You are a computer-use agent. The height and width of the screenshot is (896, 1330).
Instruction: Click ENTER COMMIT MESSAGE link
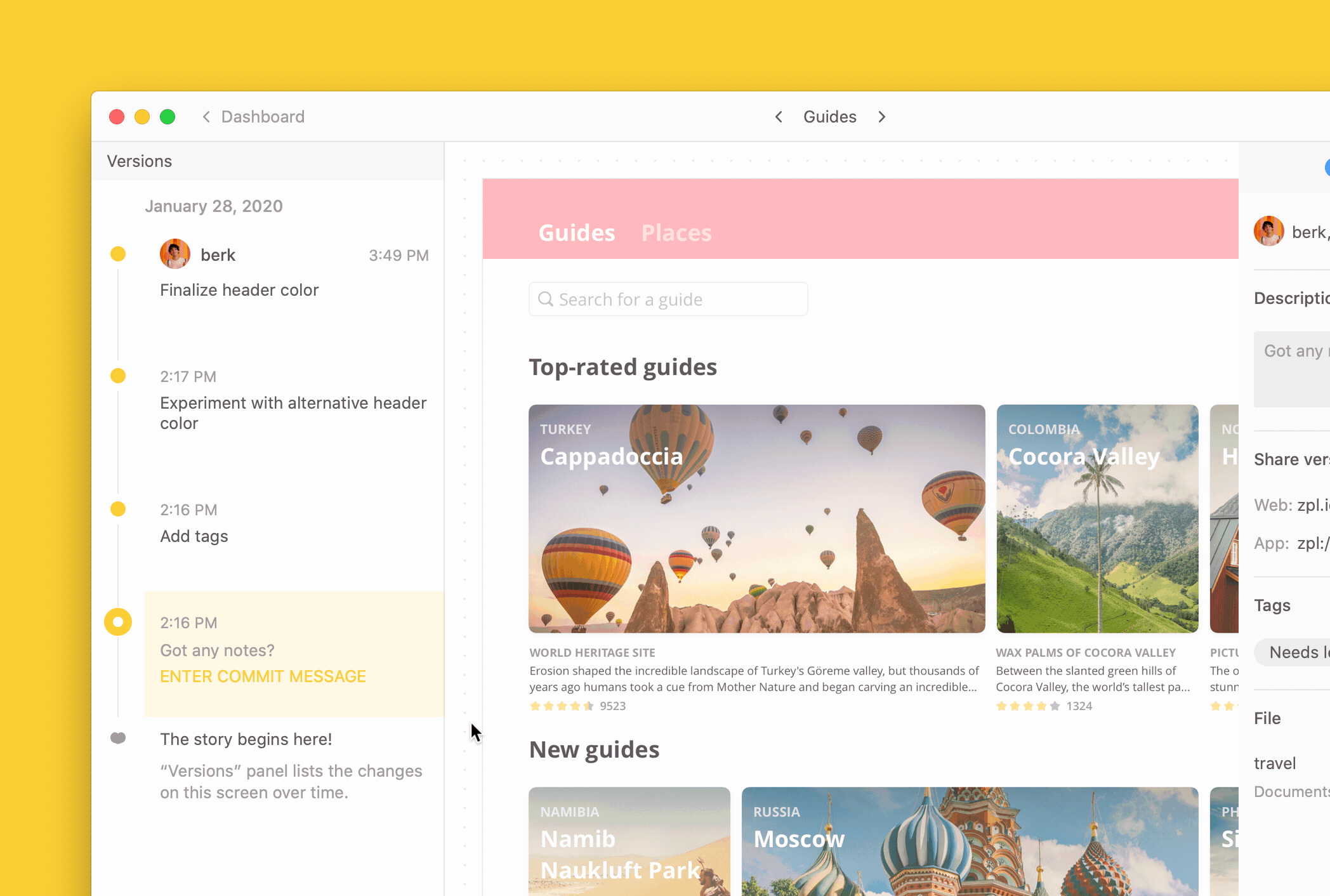(x=263, y=676)
